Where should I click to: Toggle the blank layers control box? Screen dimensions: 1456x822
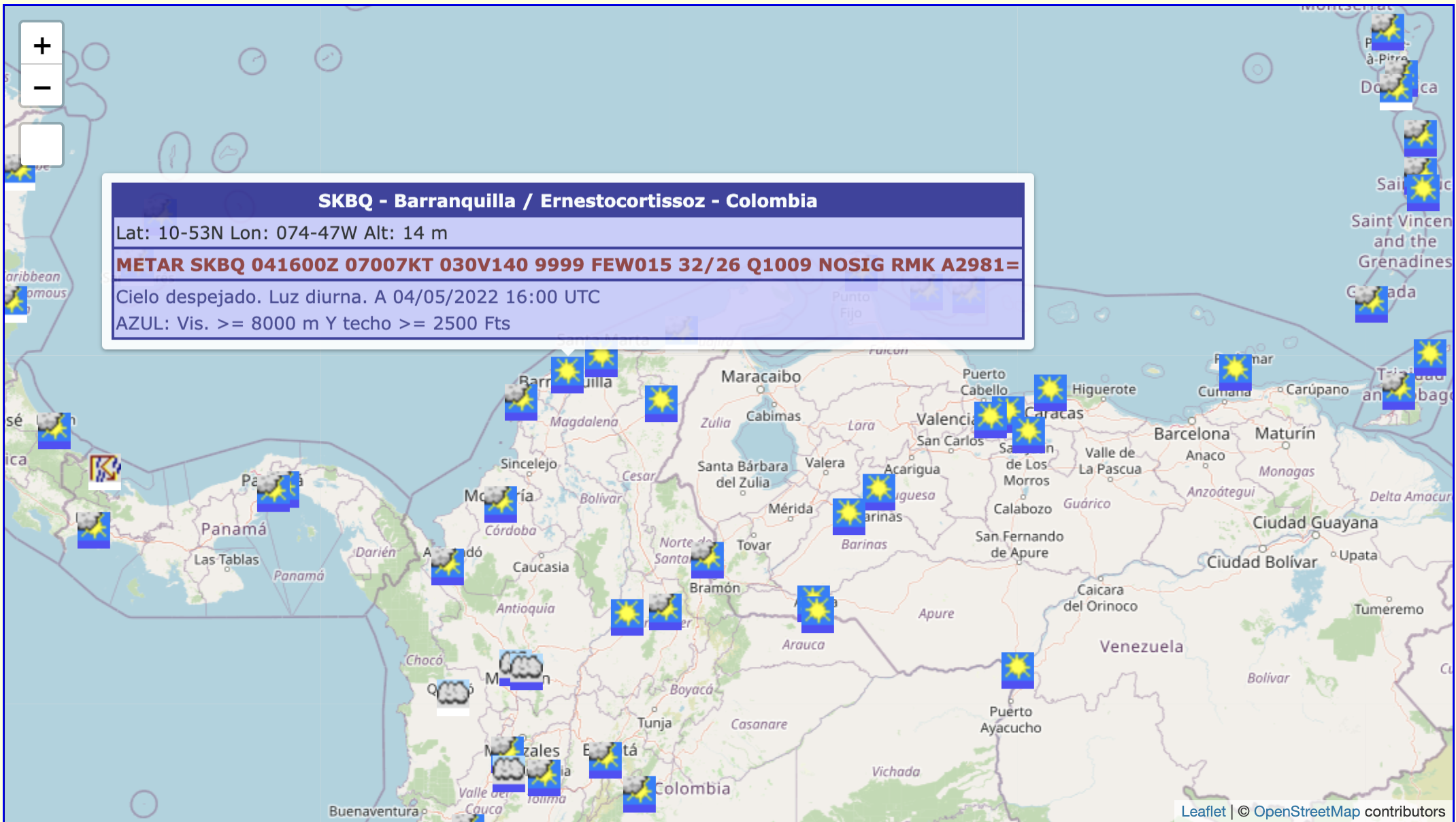coord(42,144)
